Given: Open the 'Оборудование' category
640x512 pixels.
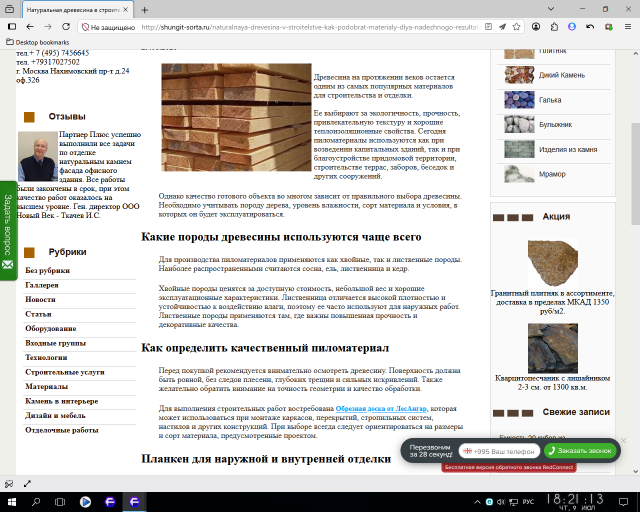Looking at the screenshot, I should [x=51, y=328].
